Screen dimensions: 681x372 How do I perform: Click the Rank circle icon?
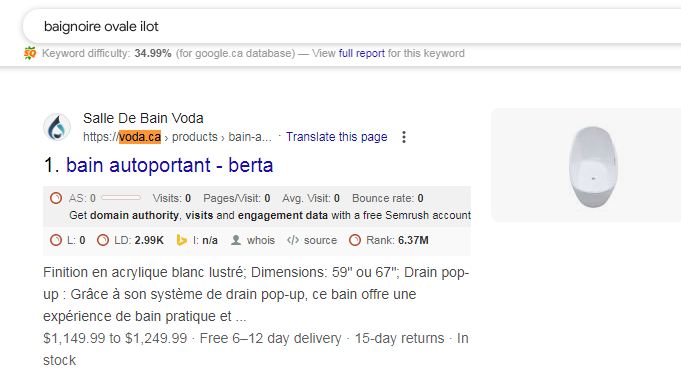click(x=355, y=240)
